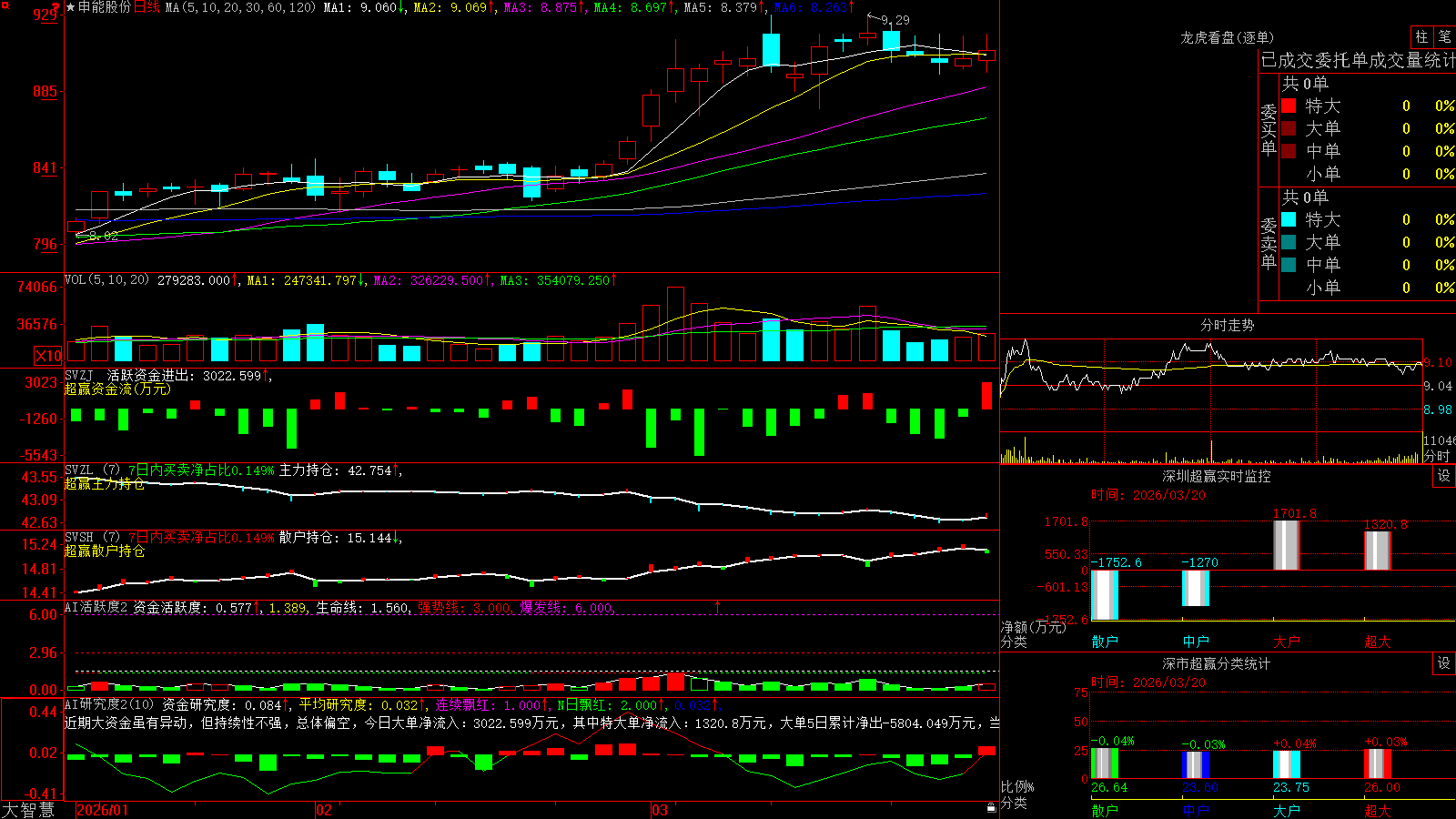This screenshot has width=1456, height=819.
Task: Jump to the 2026/01 date marker
Action: click(x=103, y=810)
